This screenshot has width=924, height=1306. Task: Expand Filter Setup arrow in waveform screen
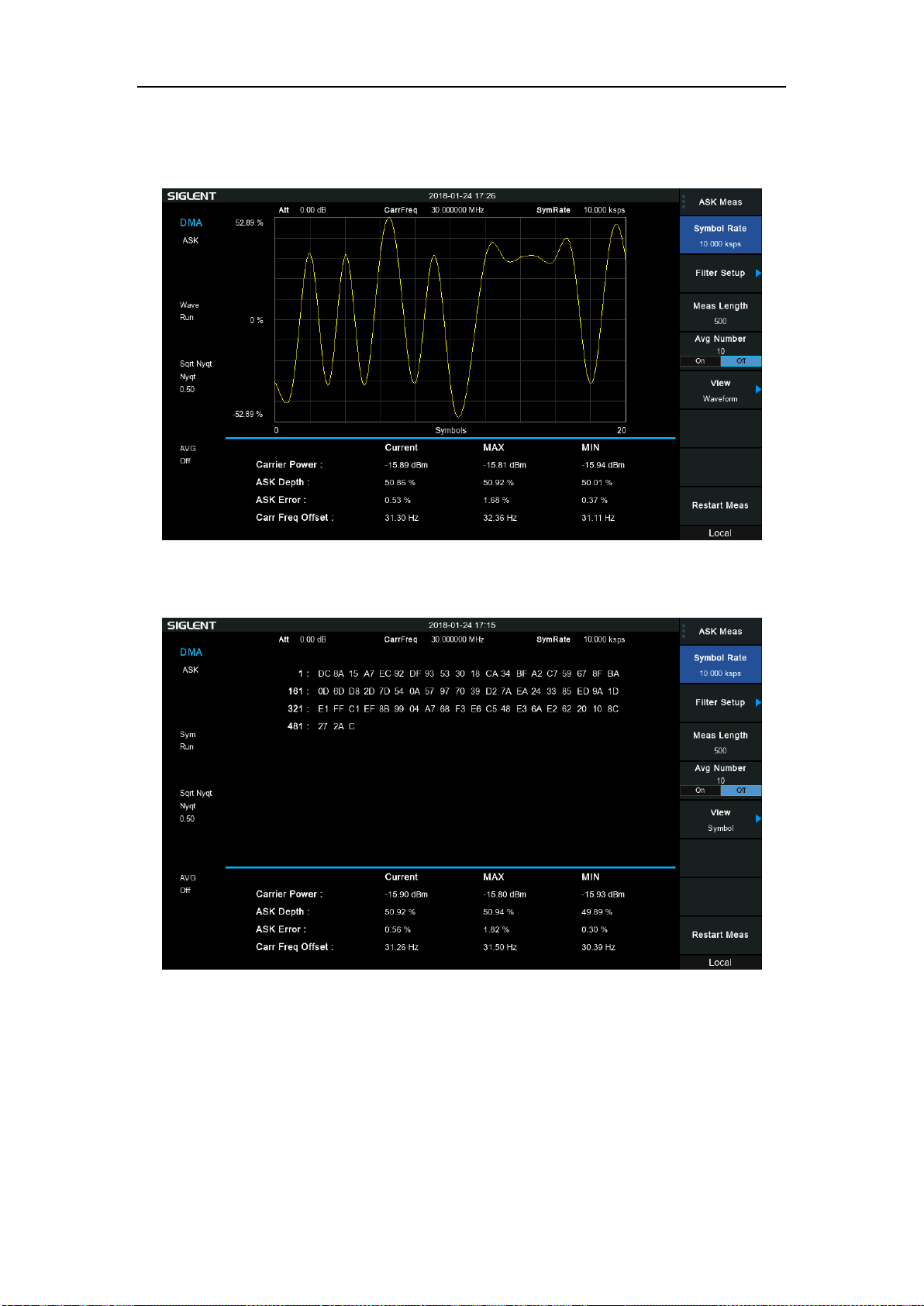(x=758, y=273)
